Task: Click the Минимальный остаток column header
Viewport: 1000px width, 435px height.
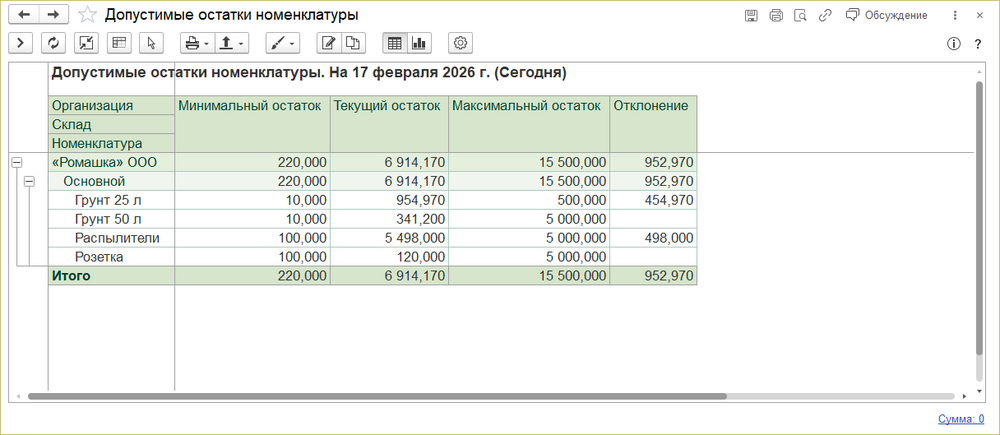Action: pos(253,124)
